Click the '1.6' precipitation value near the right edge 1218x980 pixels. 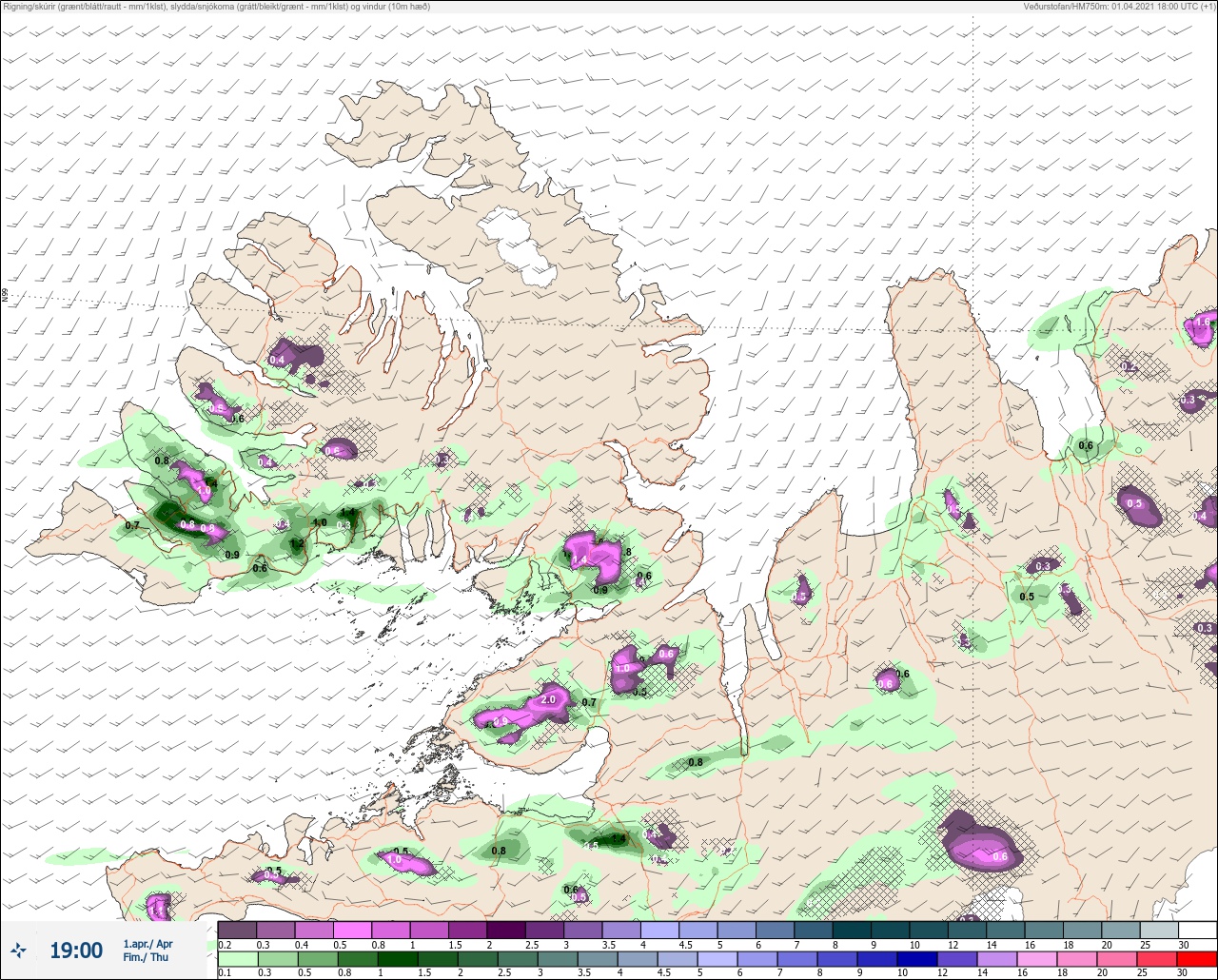1203,323
